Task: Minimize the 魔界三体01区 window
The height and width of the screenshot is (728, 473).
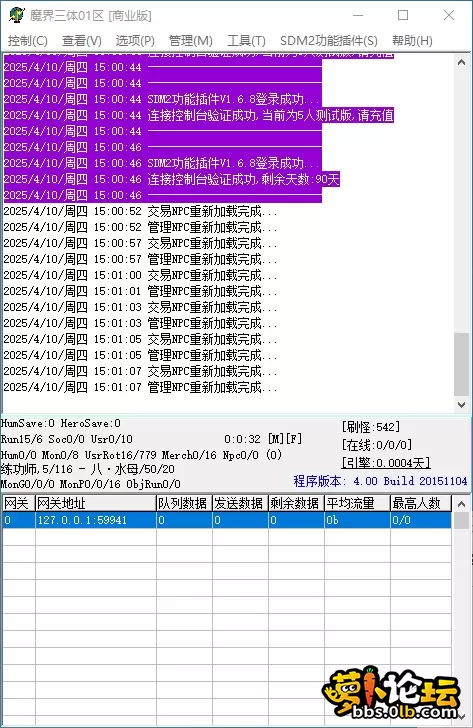Action: (x=358, y=15)
